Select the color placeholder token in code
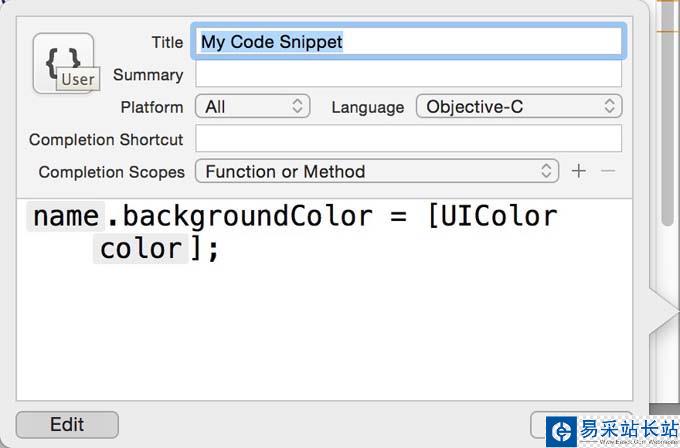 point(141,248)
